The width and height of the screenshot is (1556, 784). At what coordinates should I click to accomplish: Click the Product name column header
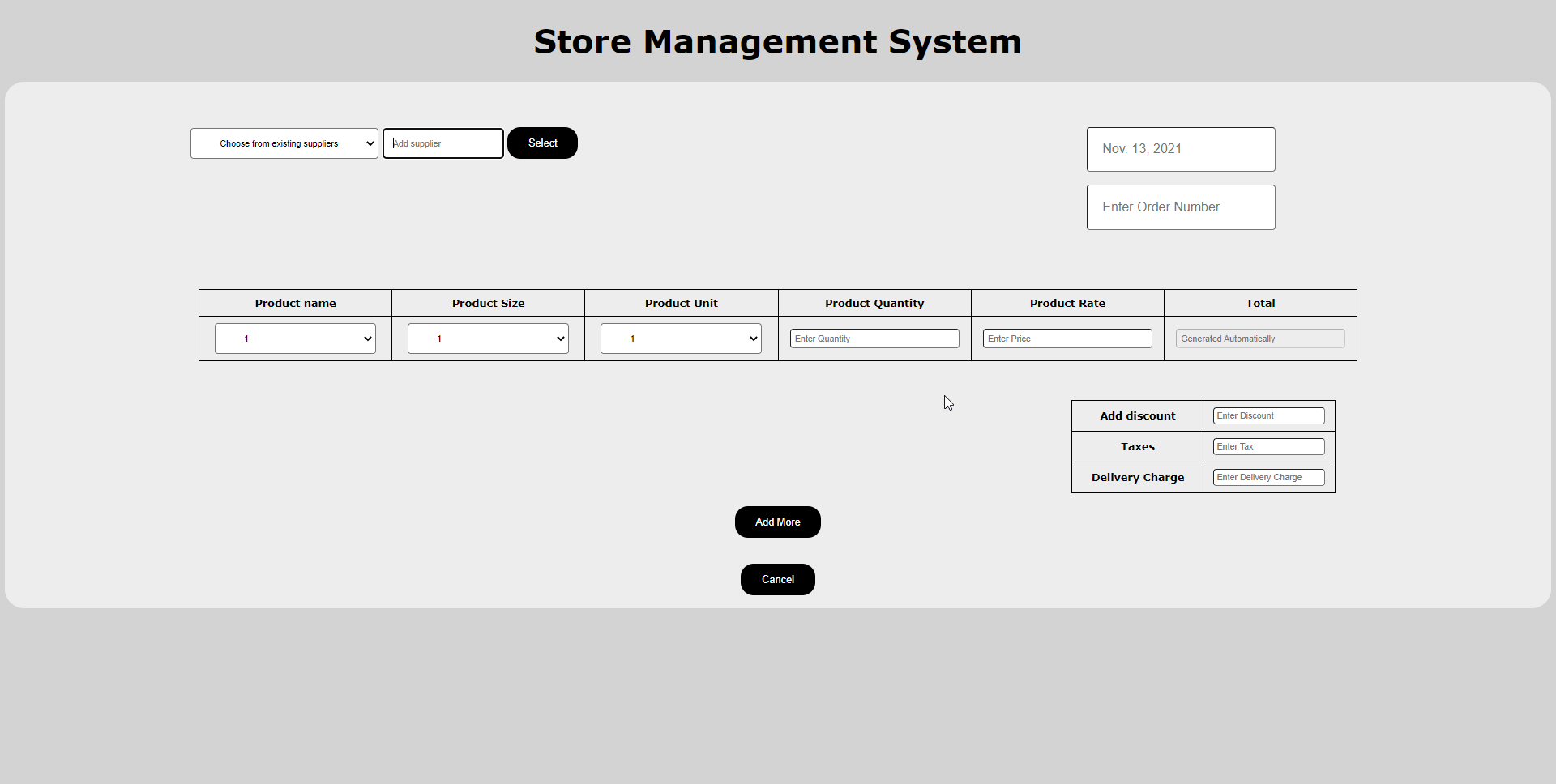295,303
